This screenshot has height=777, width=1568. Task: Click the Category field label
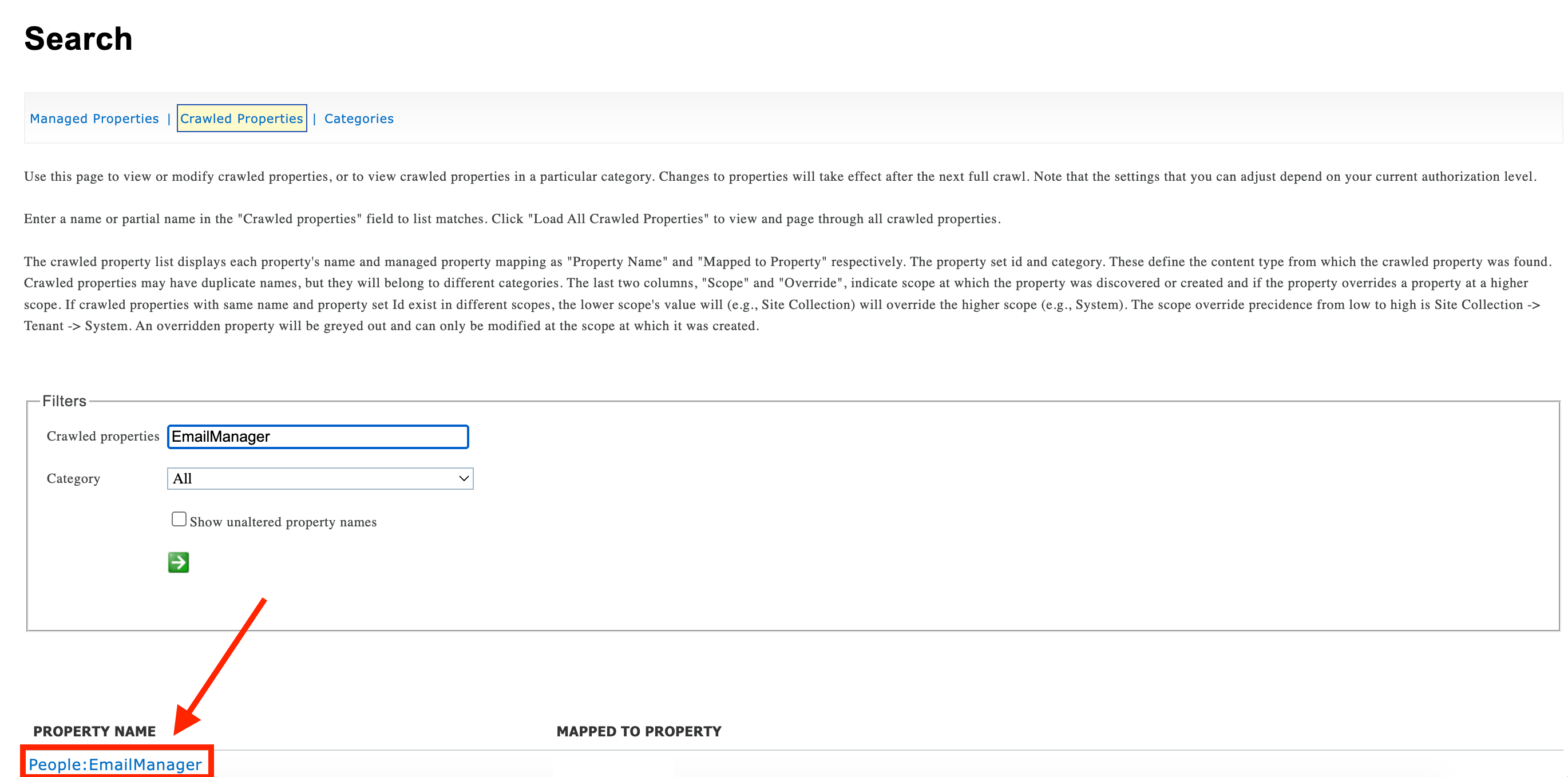click(x=74, y=479)
